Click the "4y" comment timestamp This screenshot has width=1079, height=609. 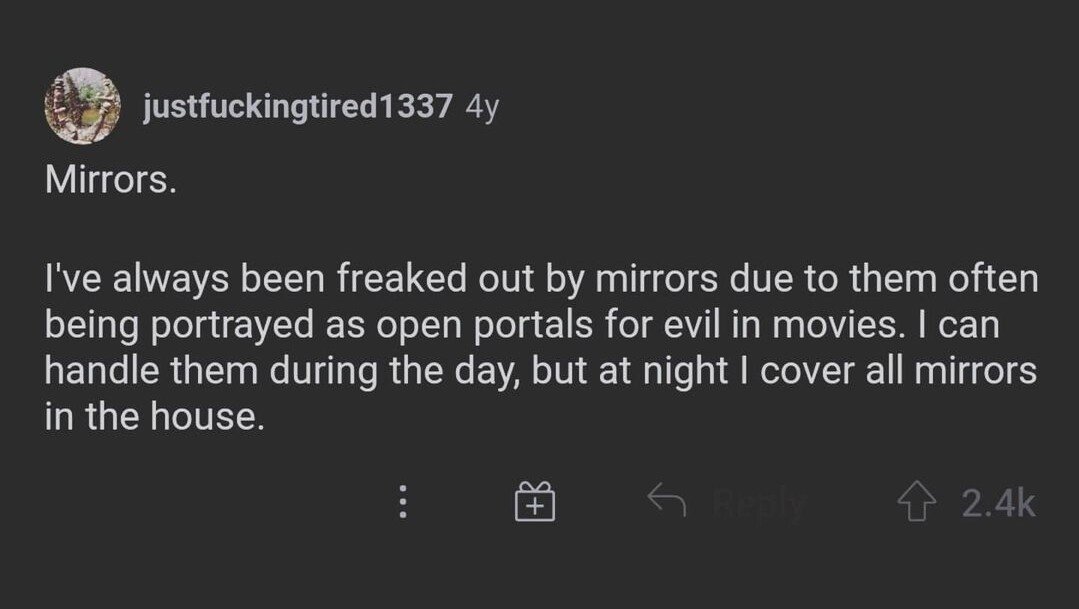tap(482, 107)
